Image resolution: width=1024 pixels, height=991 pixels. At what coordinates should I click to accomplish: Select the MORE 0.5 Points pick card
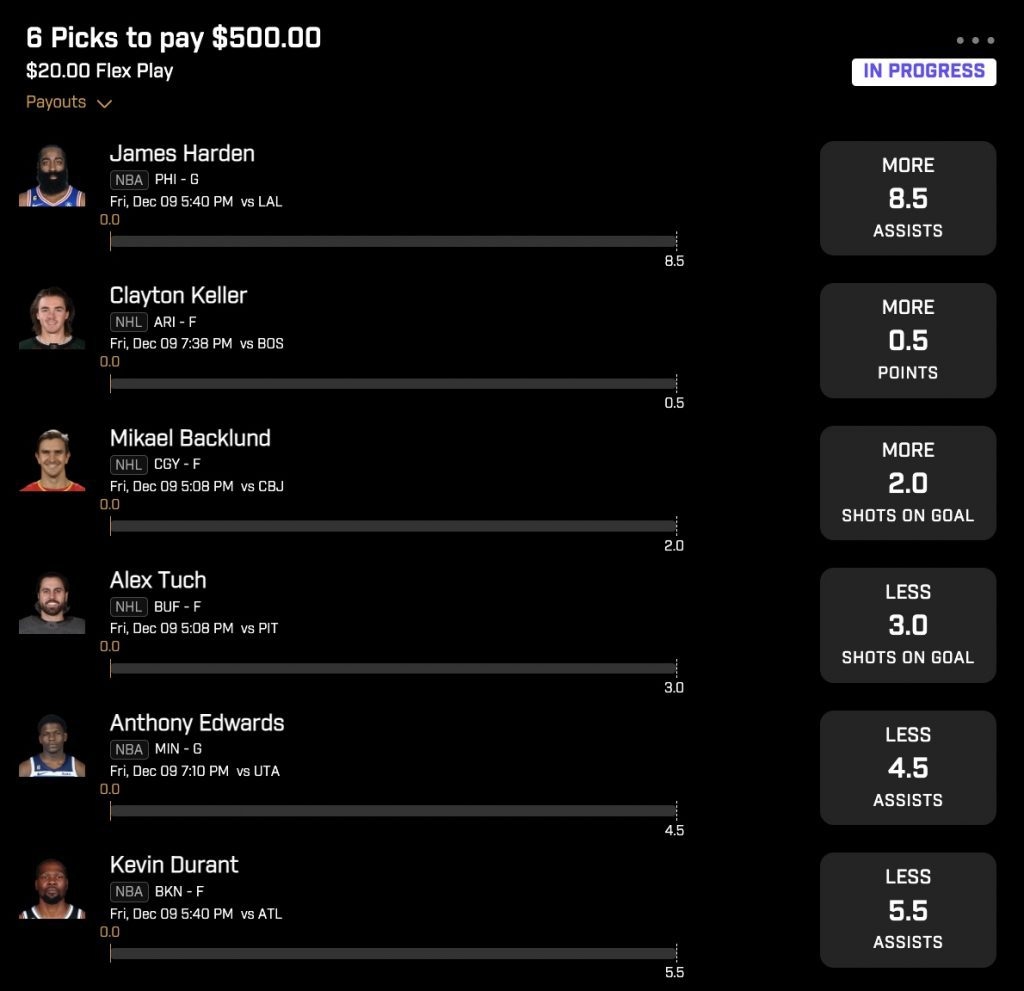[x=908, y=340]
